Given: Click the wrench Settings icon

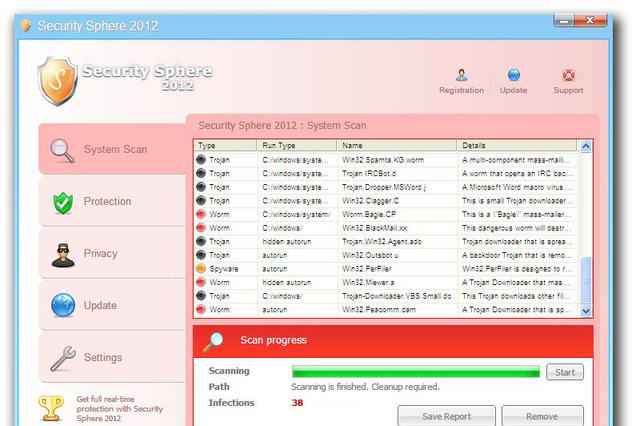Looking at the screenshot, I should [x=63, y=358].
